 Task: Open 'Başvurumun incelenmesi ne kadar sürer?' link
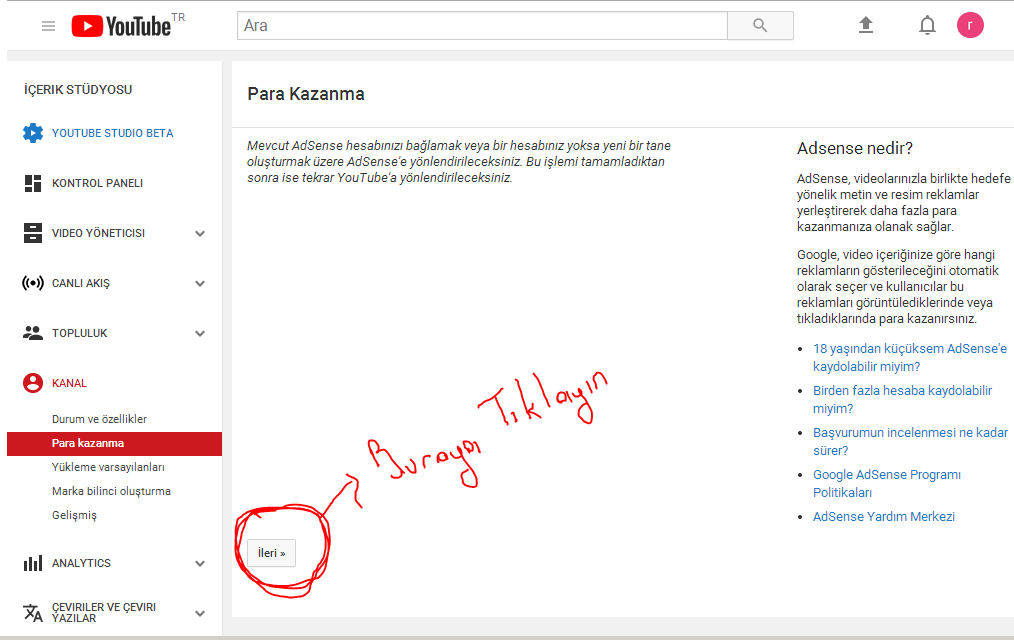click(x=911, y=442)
